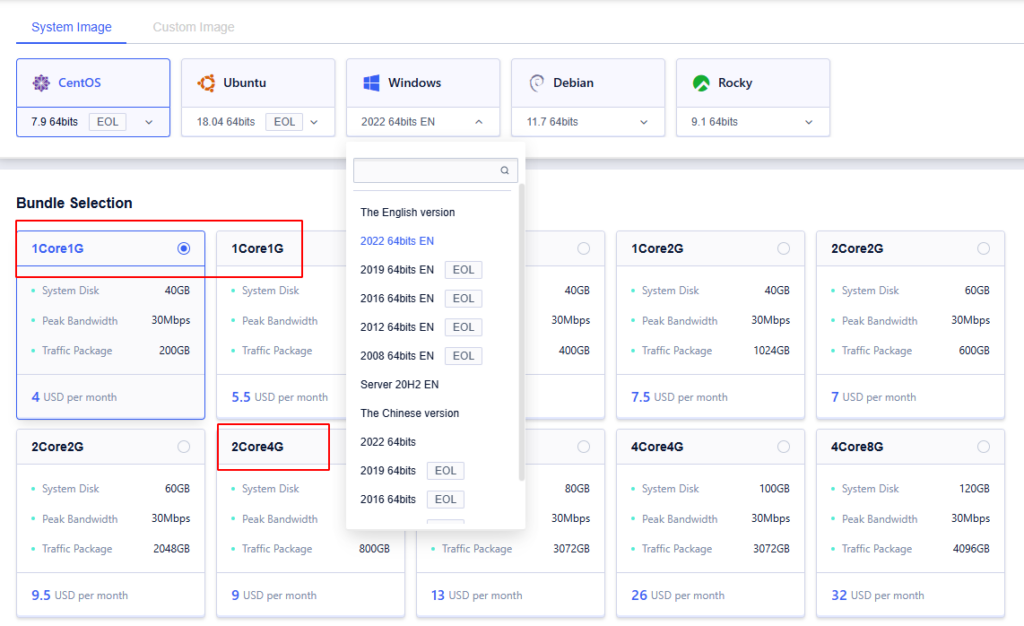
Task: Select the radio button on the 4Core4G card
Action: tap(783, 446)
